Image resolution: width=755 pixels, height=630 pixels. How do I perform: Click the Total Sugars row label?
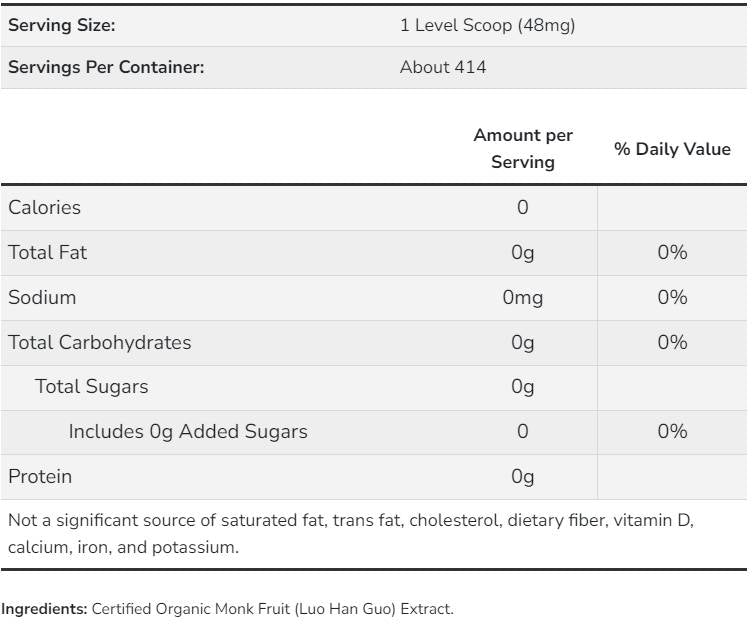[92, 387]
